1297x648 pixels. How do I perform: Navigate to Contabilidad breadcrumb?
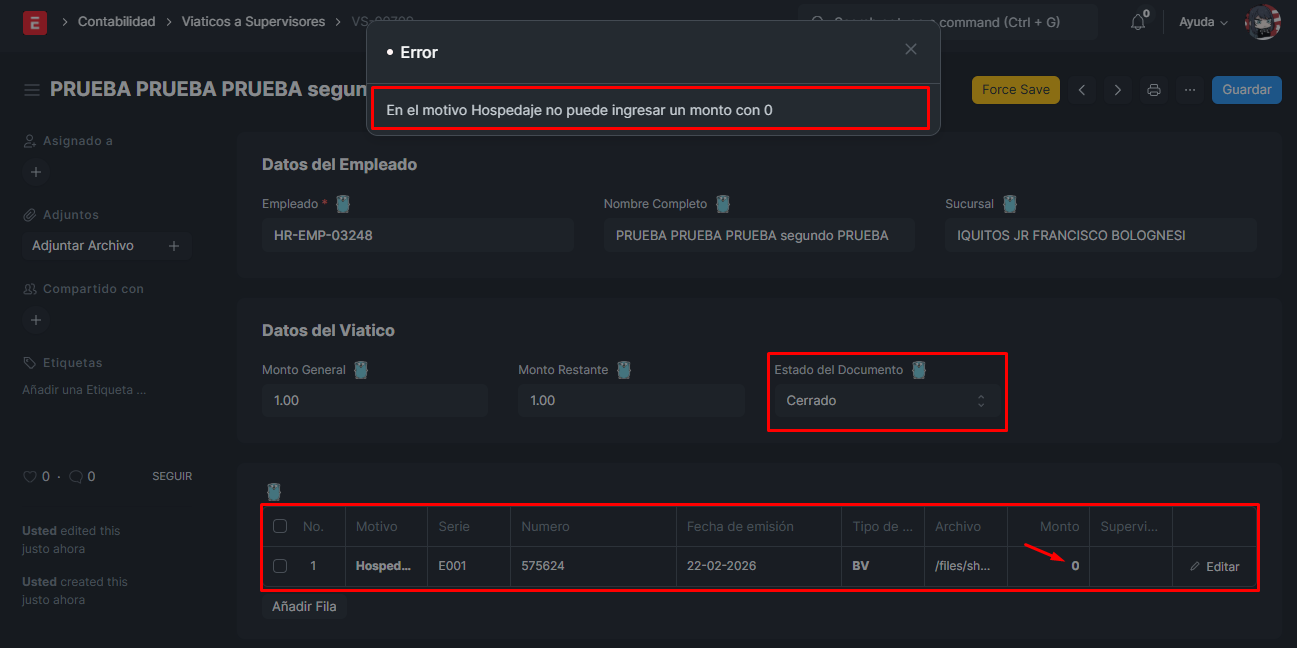[x=116, y=22]
